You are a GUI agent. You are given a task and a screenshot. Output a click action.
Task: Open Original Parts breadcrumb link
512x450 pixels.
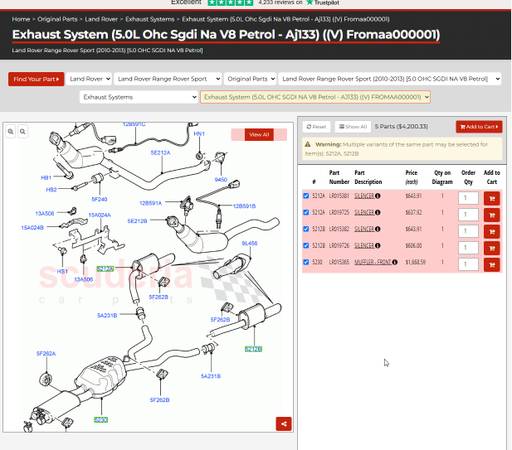pyautogui.click(x=57, y=19)
